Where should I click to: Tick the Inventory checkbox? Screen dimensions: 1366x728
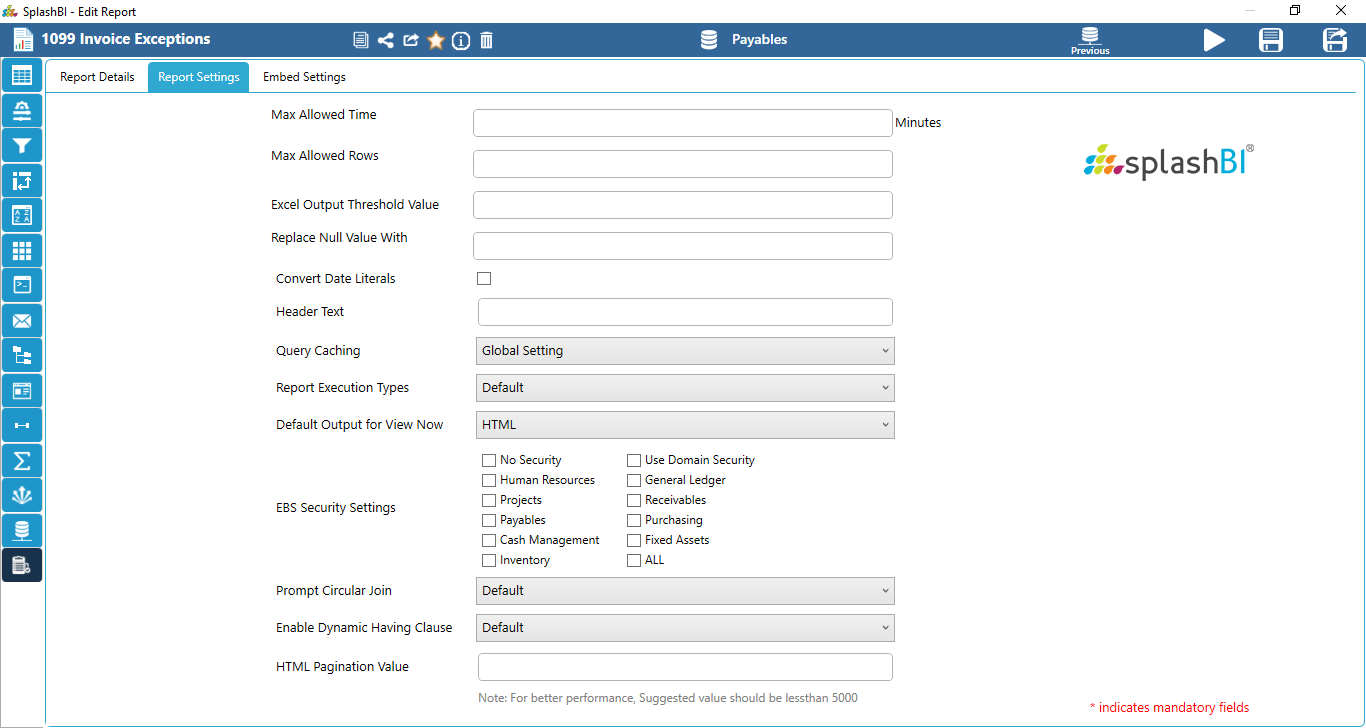tap(489, 560)
